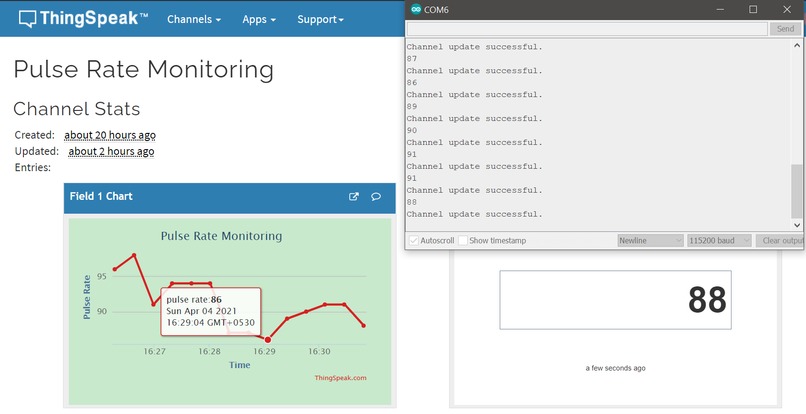
Task: Open the Support menu
Action: (320, 20)
